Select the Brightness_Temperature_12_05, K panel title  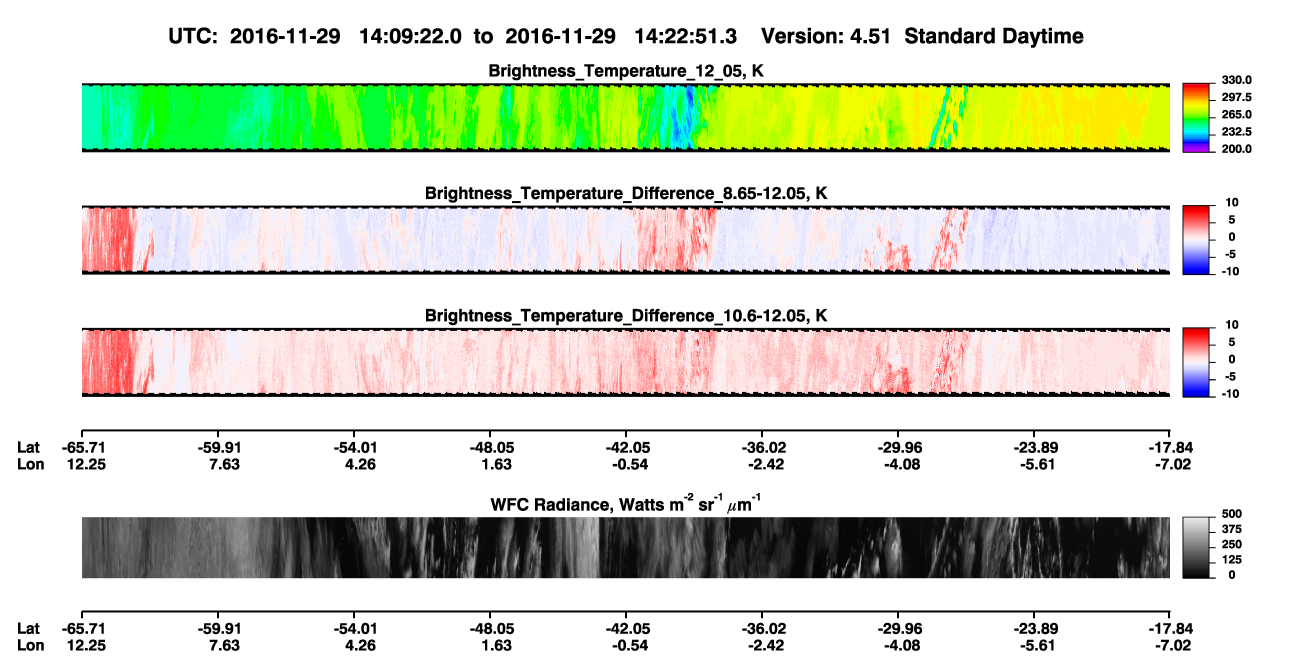626,71
